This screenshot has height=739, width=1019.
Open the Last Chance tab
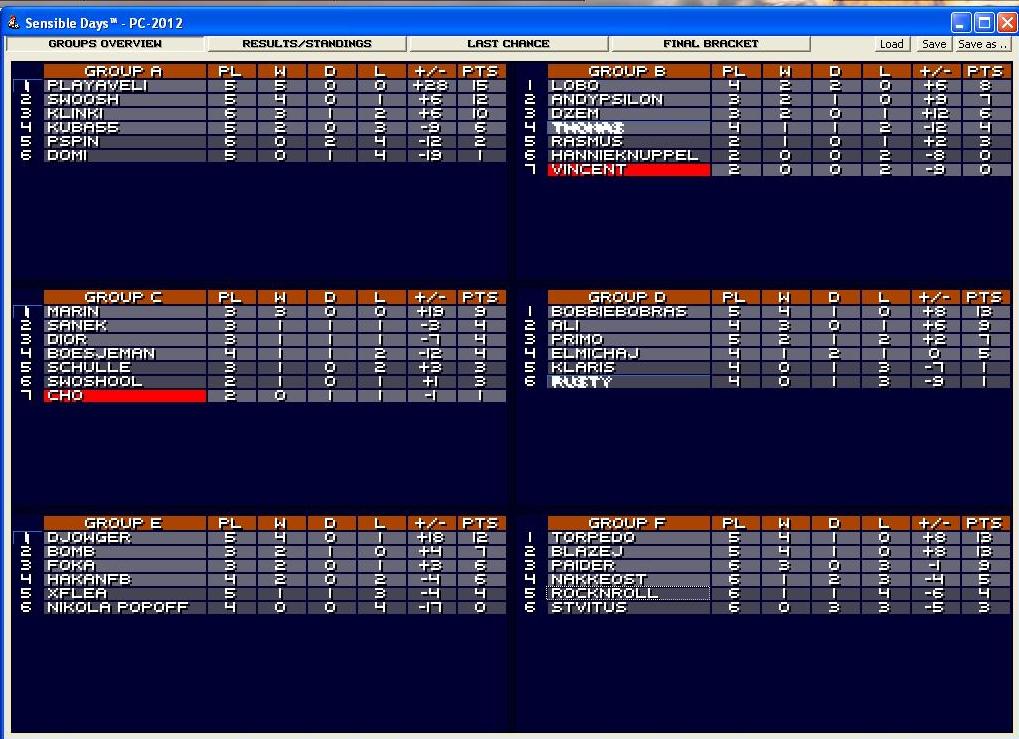(x=508, y=44)
